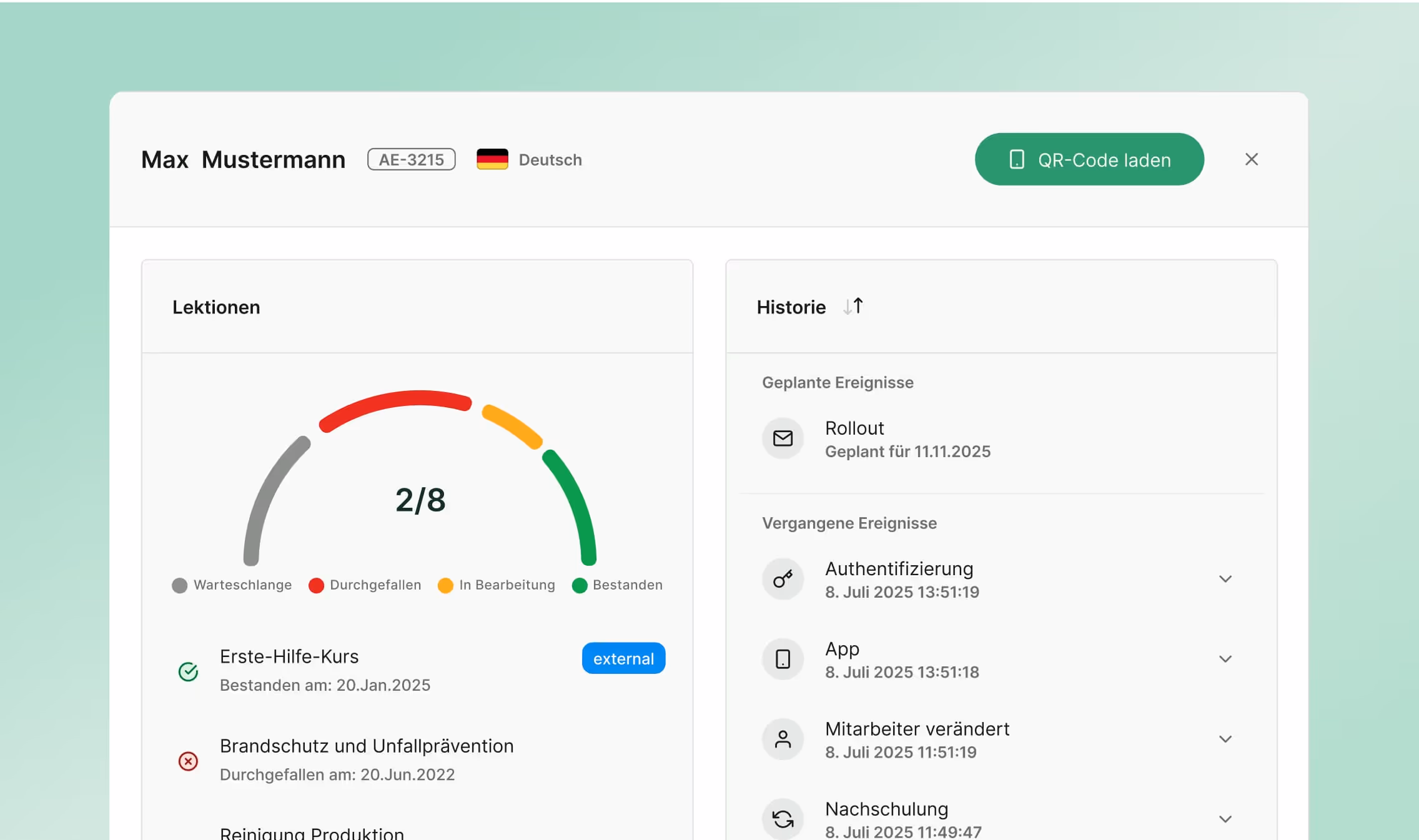Toggle the Warteschlange legend item
1419x840 pixels.
point(232,585)
